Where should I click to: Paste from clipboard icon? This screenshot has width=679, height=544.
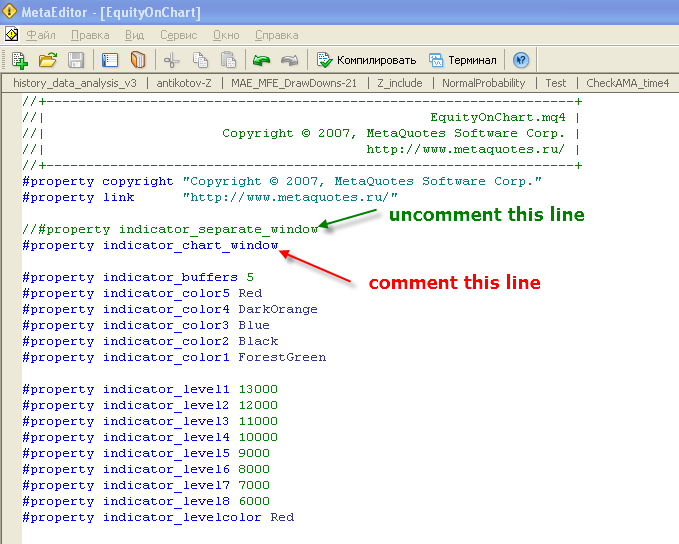tap(228, 60)
